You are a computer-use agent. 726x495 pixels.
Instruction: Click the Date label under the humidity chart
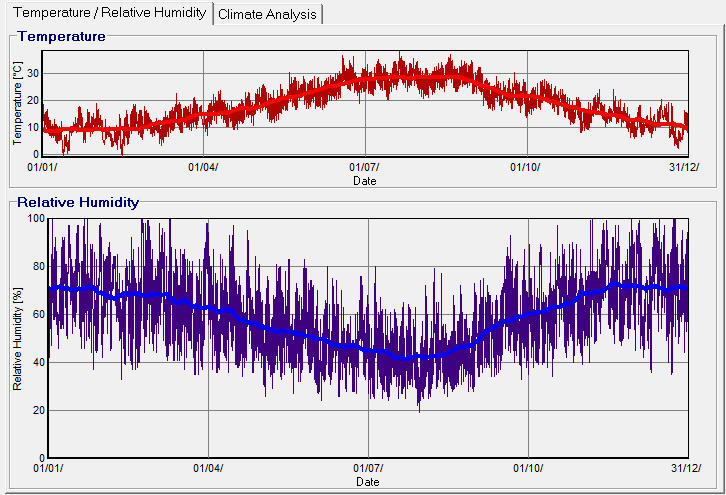[367, 482]
